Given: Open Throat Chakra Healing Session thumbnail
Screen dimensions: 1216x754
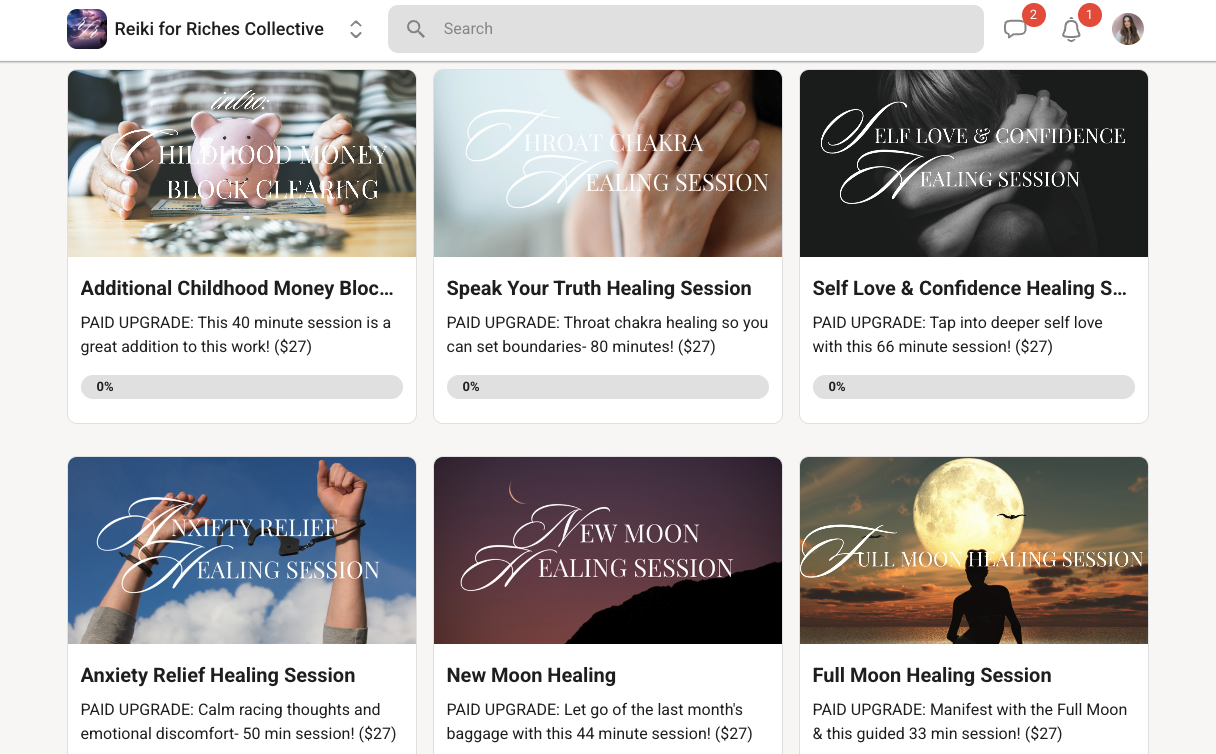Looking at the screenshot, I should tap(608, 163).
